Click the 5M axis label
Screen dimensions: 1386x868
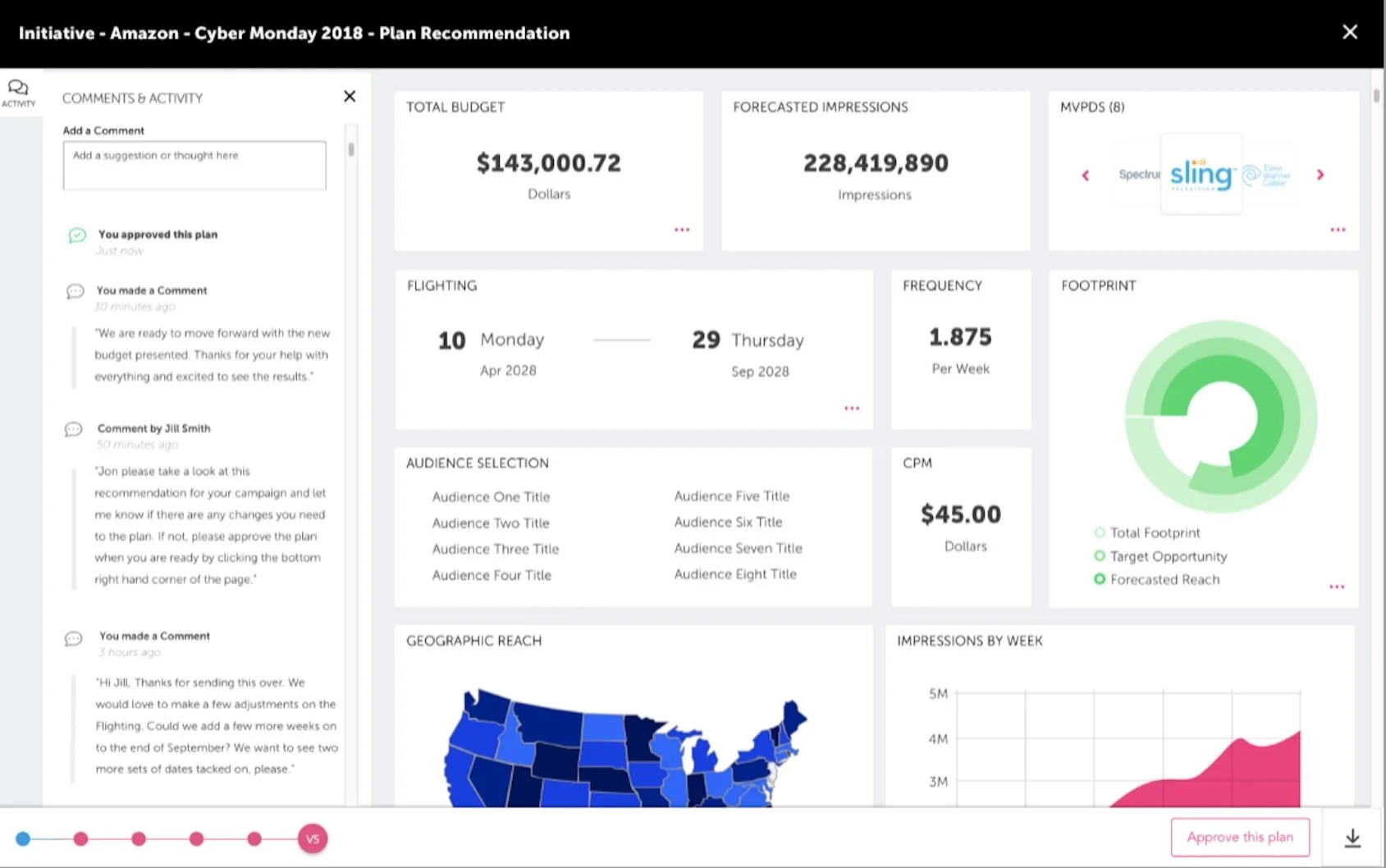tap(938, 694)
